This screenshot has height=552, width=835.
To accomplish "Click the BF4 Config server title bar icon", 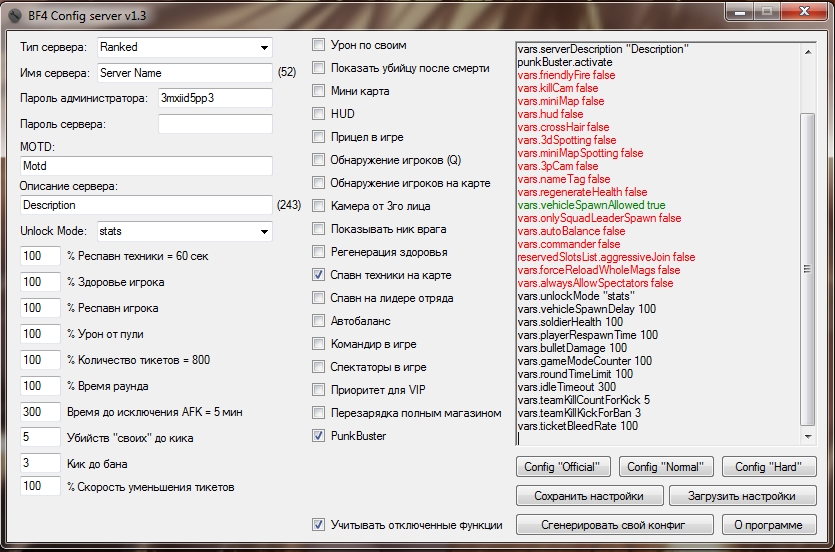I will [14, 15].
